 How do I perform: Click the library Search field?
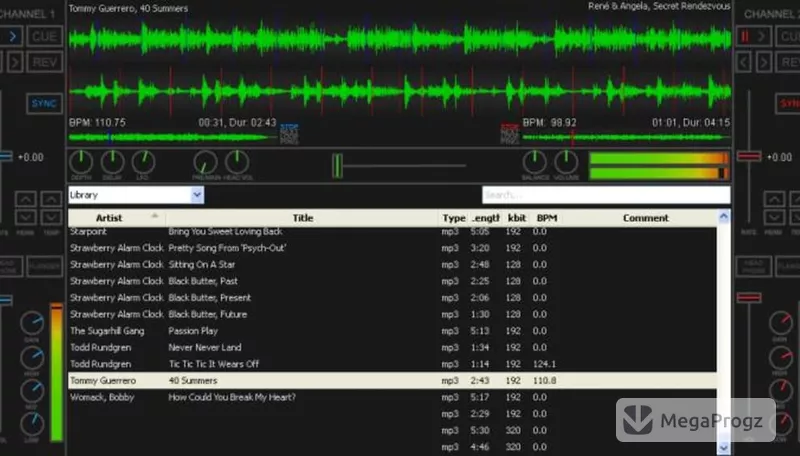tap(606, 195)
